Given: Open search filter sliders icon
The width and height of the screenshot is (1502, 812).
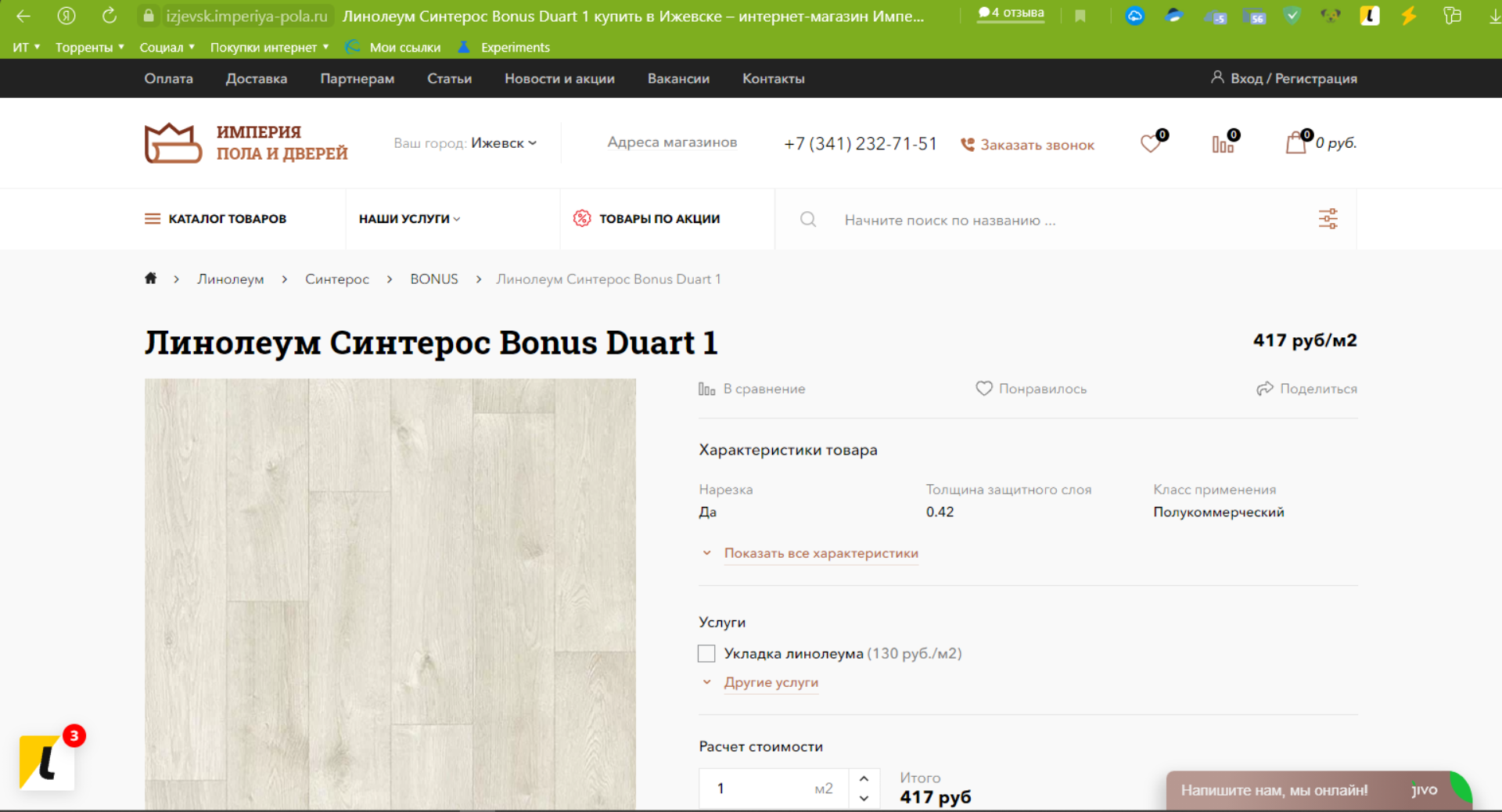Looking at the screenshot, I should coord(1328,219).
